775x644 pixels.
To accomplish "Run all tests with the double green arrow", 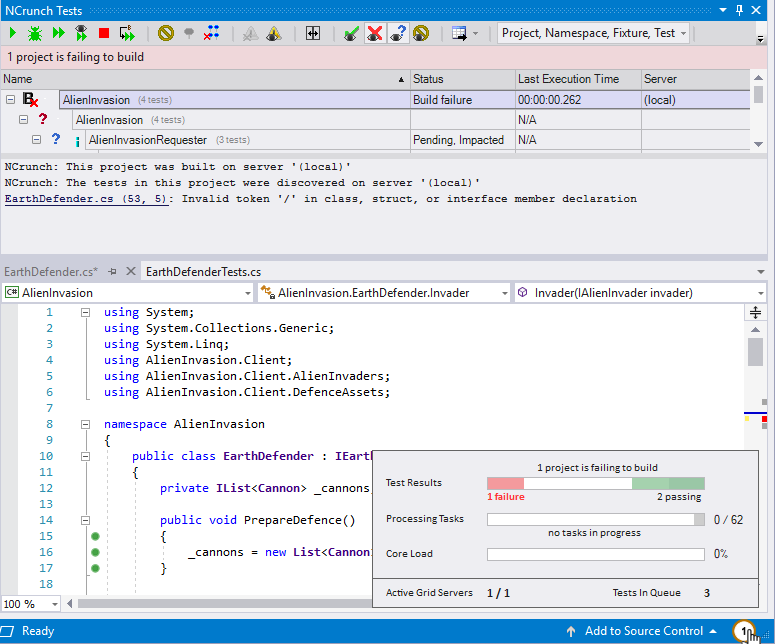I will point(58,33).
